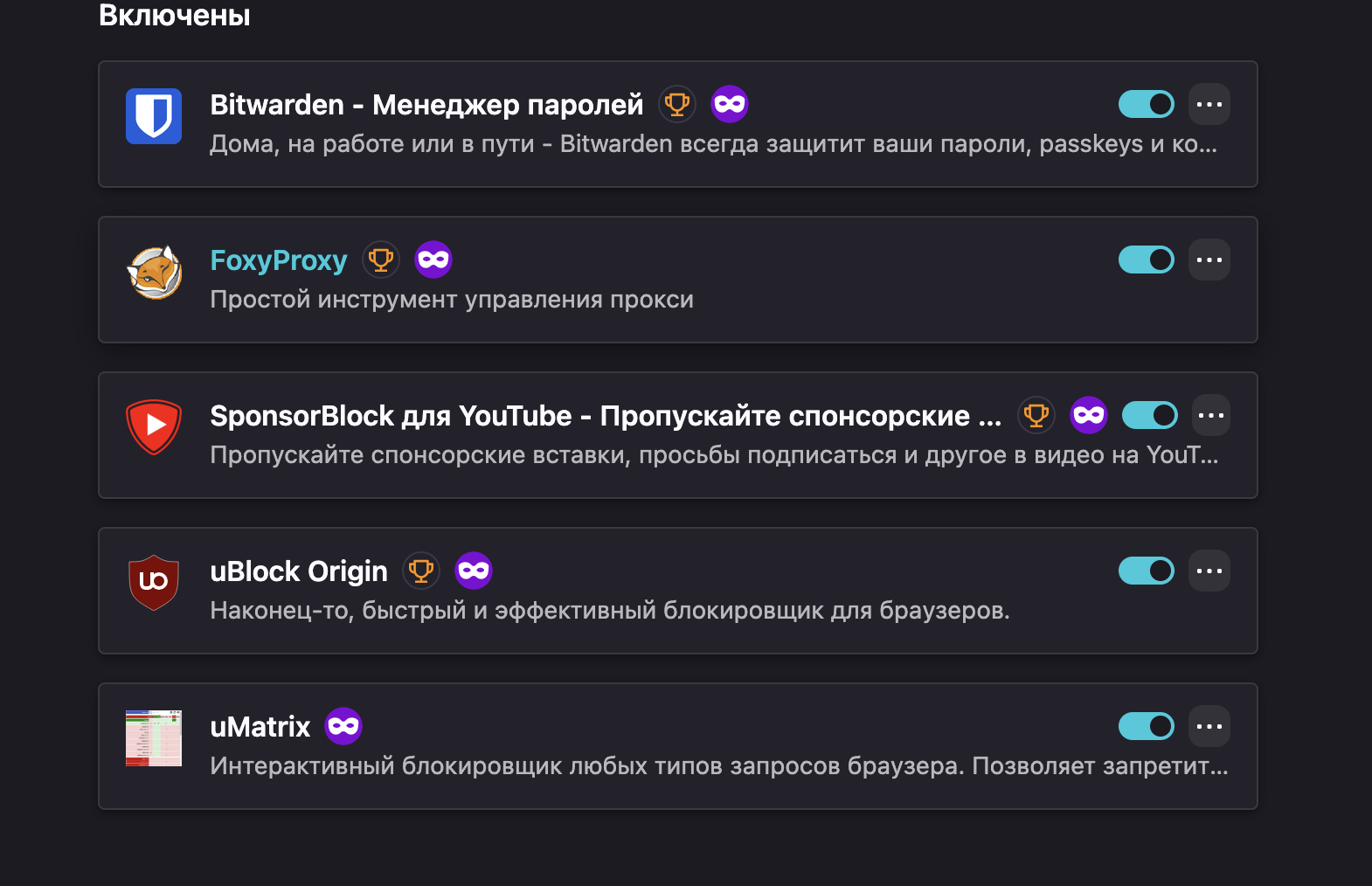Click the purple private-browsing mask badge on uMatrix
1372x886 pixels.
[343, 726]
